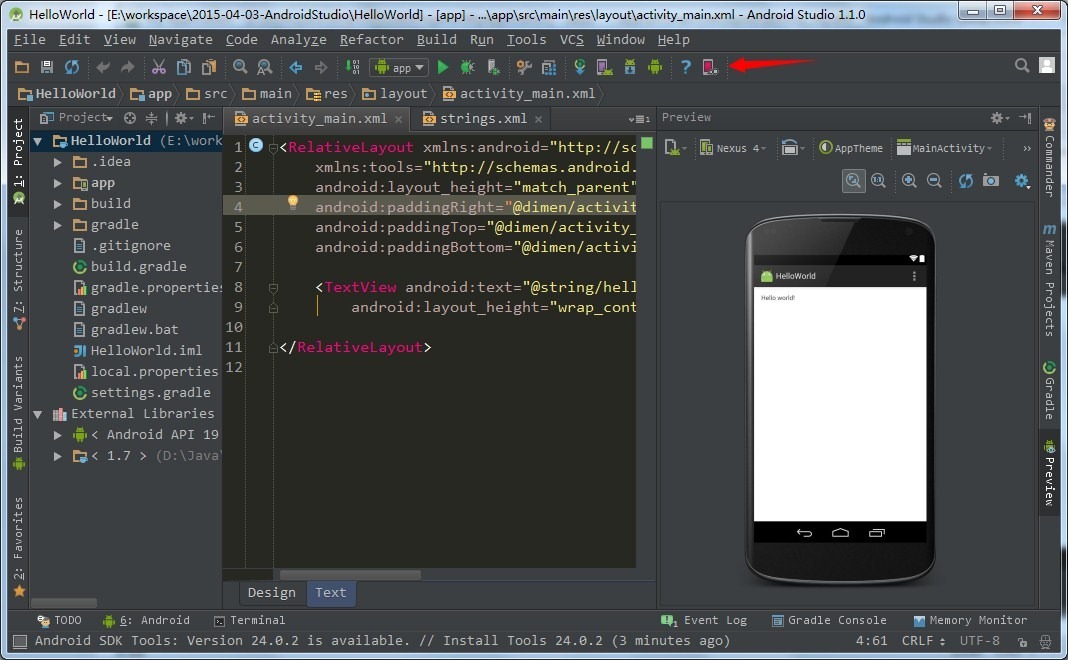This screenshot has height=660, width=1068.
Task: Click the Open folder toolbar icon
Action: (22, 67)
